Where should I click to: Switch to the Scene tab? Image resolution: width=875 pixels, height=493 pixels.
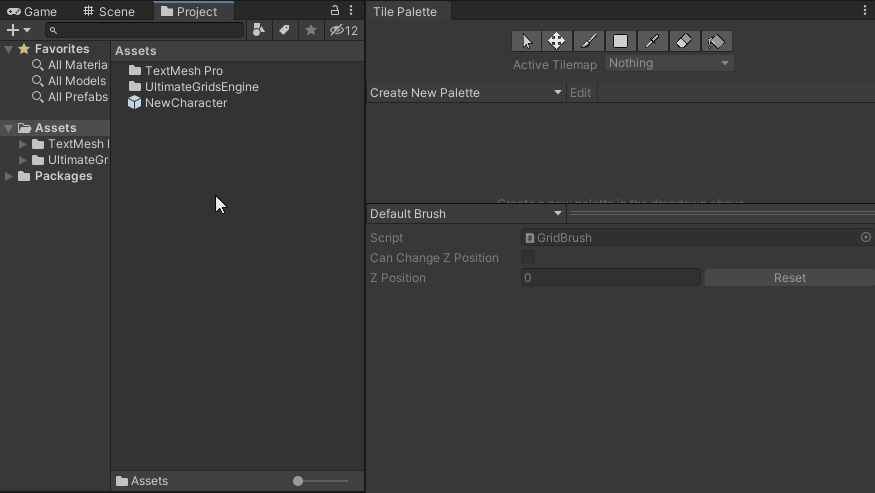[x=109, y=11]
